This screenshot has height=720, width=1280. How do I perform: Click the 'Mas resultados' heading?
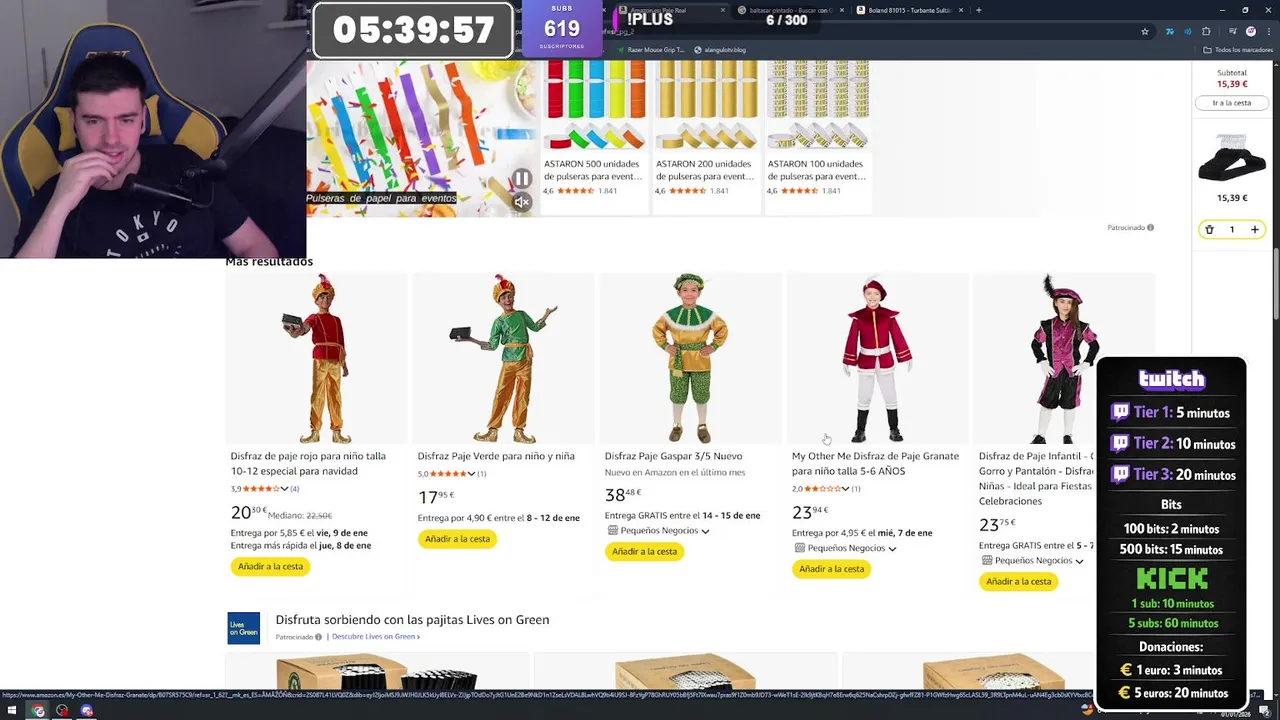coord(269,262)
